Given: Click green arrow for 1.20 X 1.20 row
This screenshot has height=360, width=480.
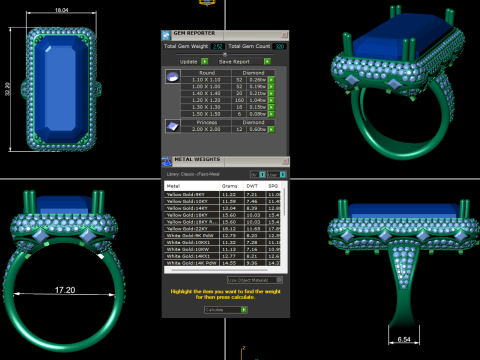Looking at the screenshot, I should (271, 100).
